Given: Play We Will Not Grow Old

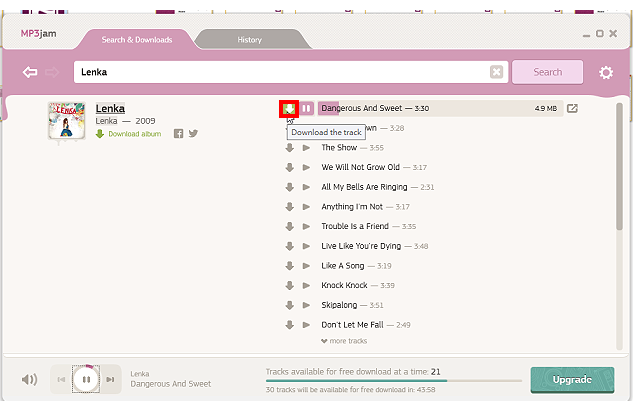Looking at the screenshot, I should pos(306,167).
